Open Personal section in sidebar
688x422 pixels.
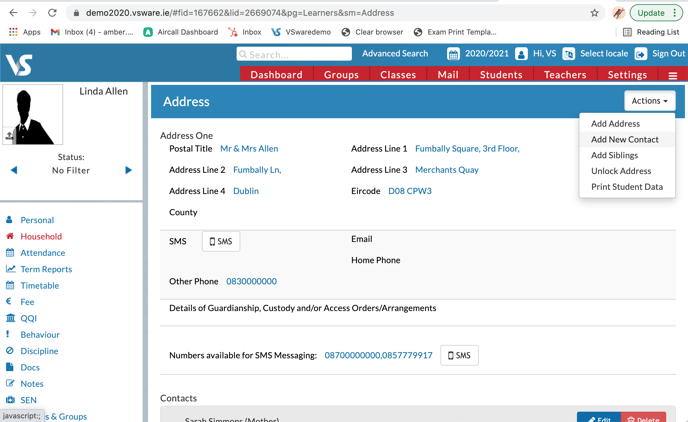point(37,220)
